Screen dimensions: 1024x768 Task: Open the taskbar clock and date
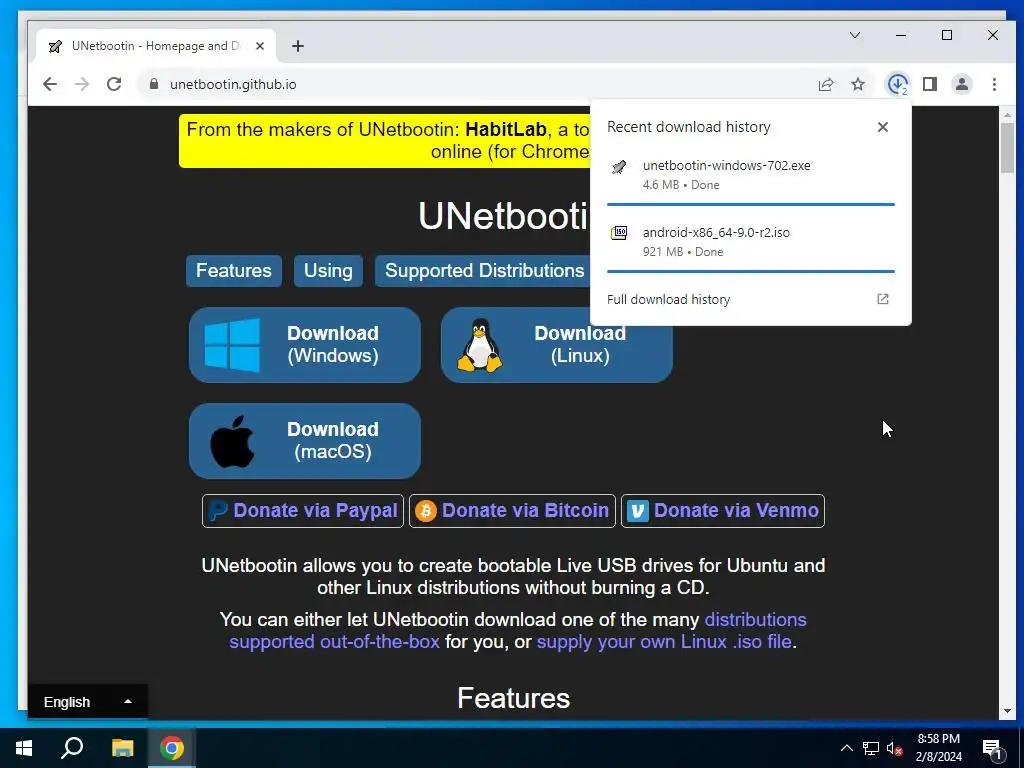938,748
